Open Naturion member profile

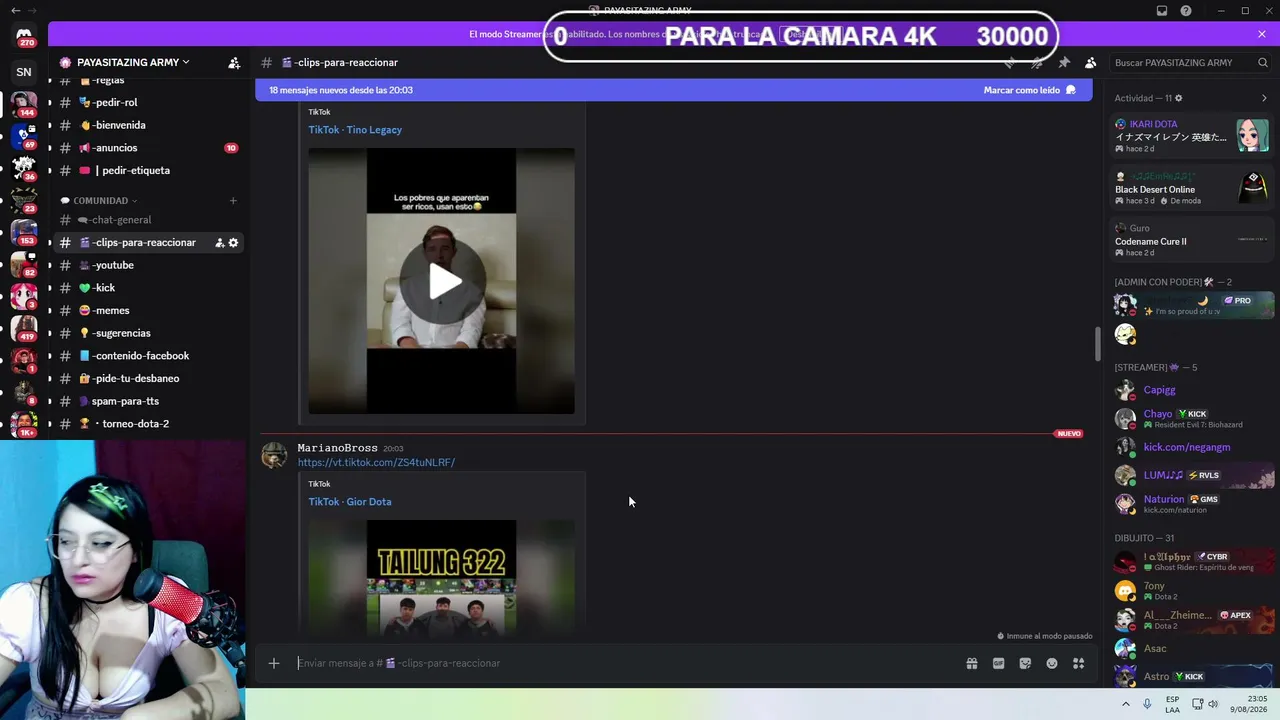point(1194,503)
